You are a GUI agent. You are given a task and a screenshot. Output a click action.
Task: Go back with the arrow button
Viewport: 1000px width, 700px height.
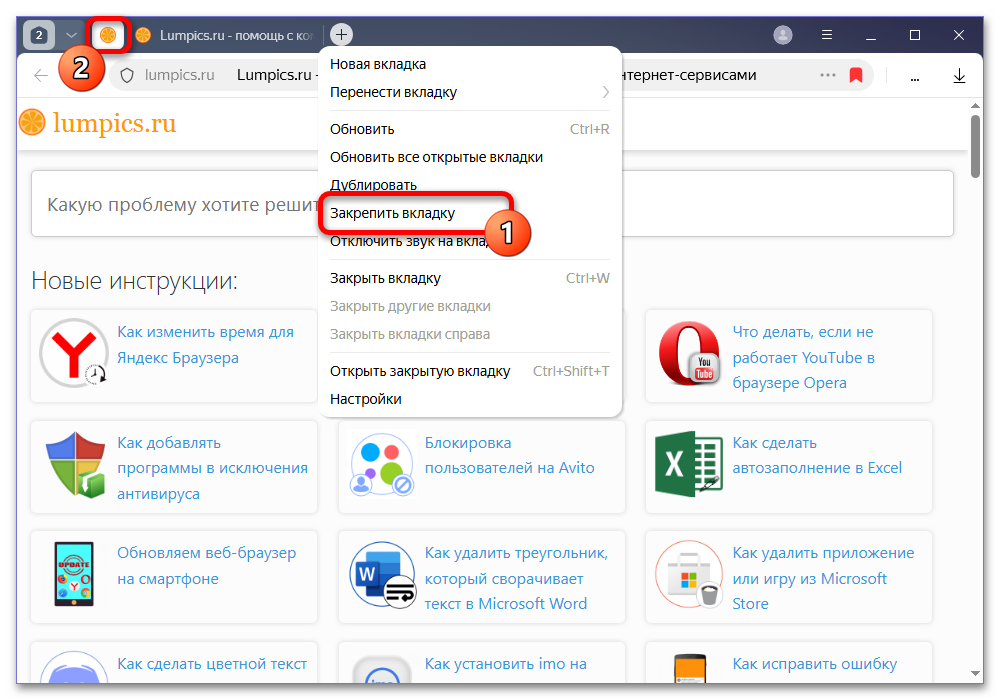(41, 75)
